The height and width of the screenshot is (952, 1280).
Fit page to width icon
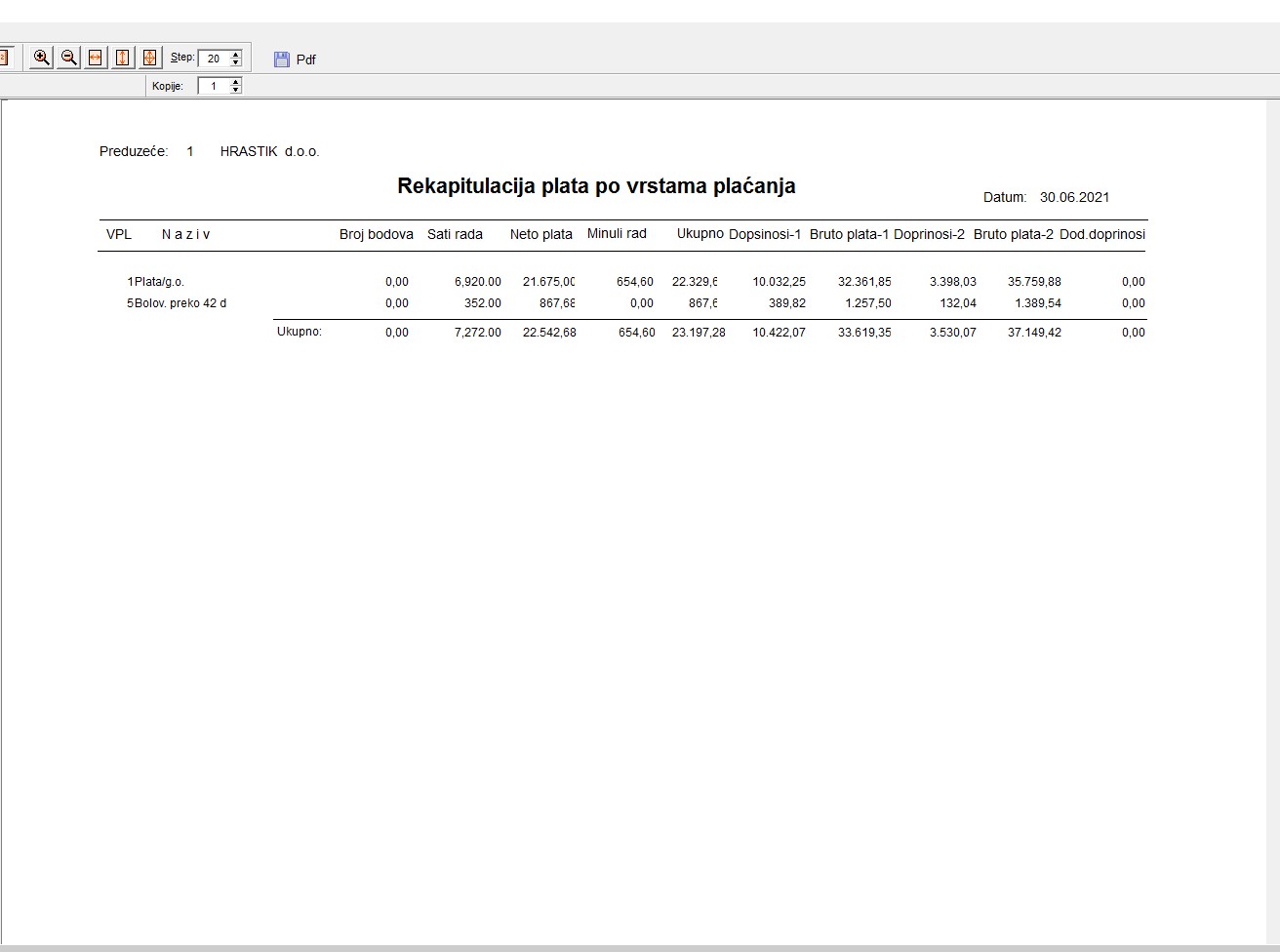tap(96, 59)
